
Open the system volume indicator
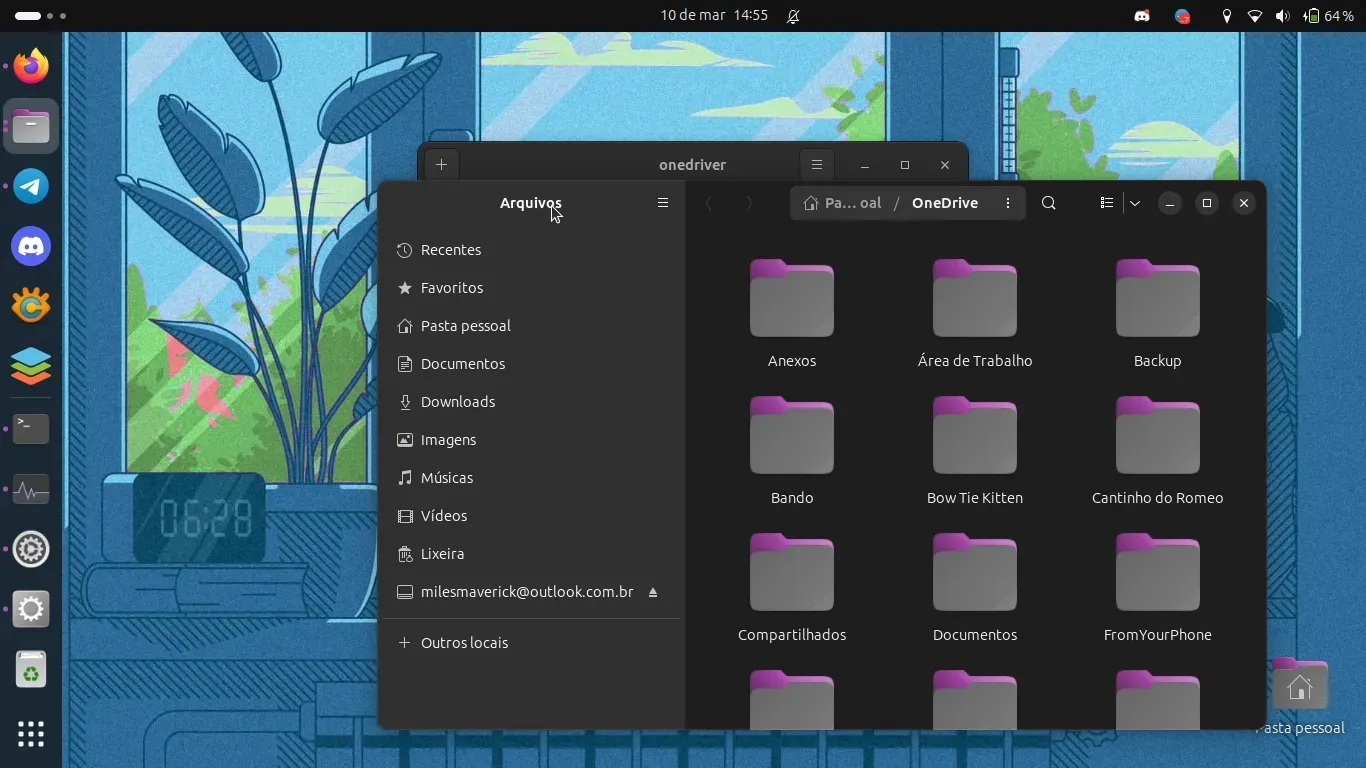[x=1282, y=16]
